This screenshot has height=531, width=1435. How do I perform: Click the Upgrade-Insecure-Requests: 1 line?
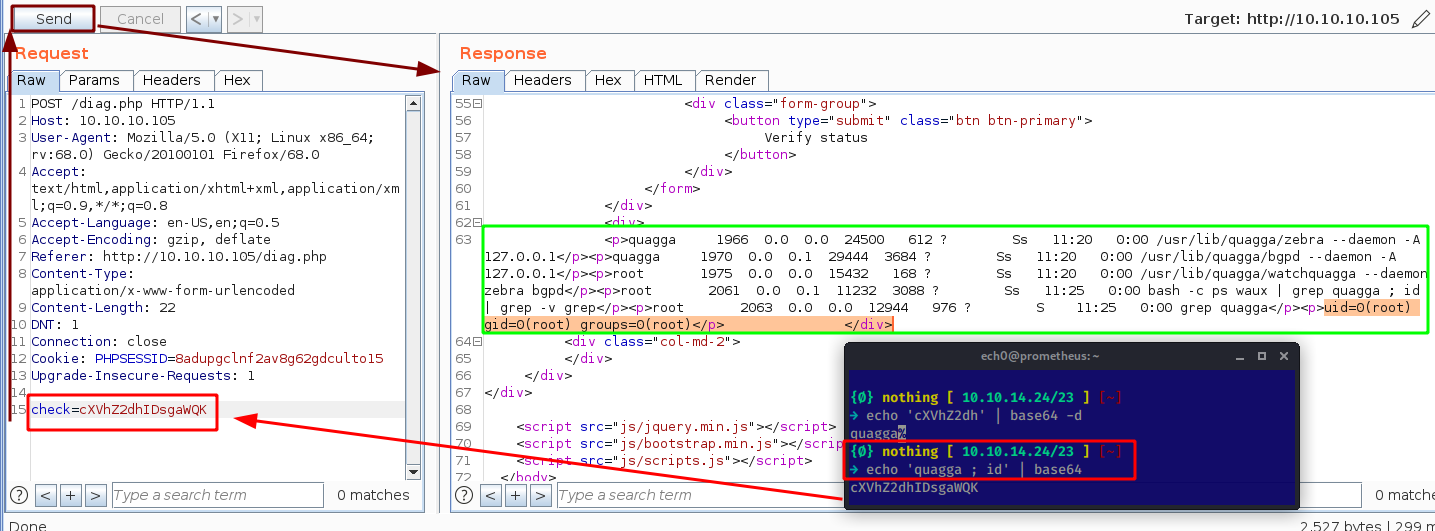(x=143, y=376)
